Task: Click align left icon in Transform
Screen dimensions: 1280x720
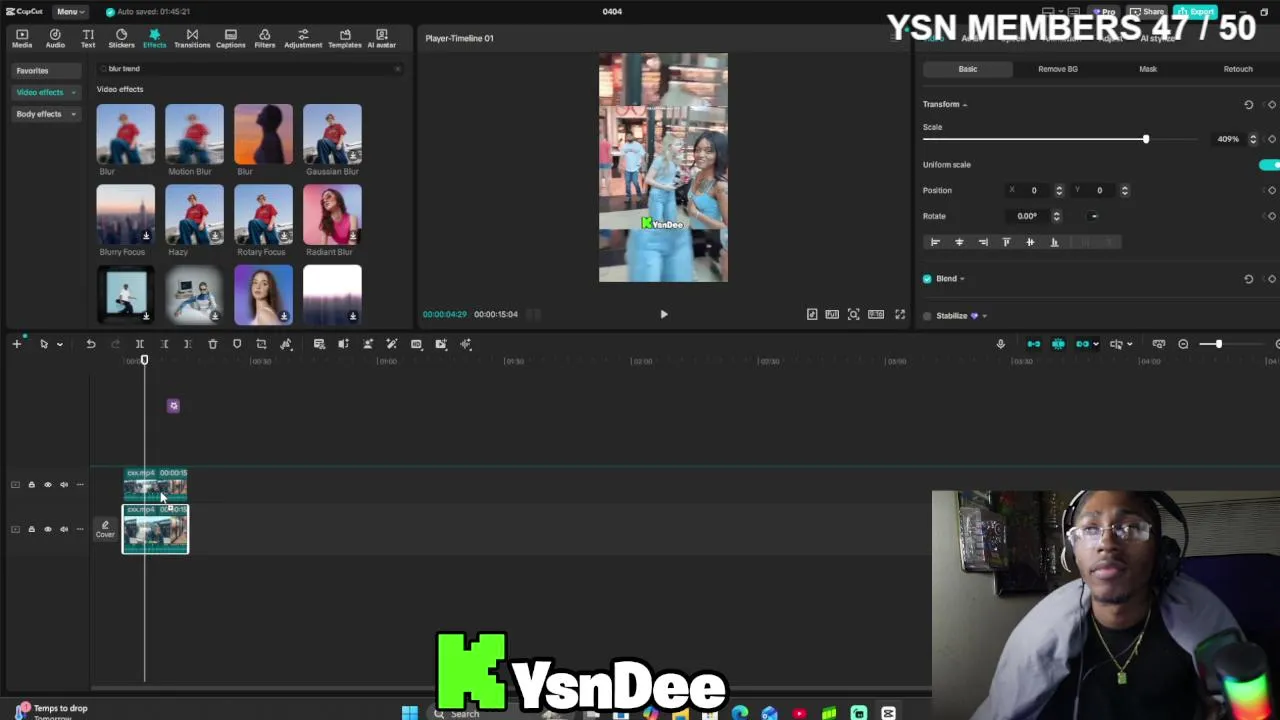Action: [935, 242]
